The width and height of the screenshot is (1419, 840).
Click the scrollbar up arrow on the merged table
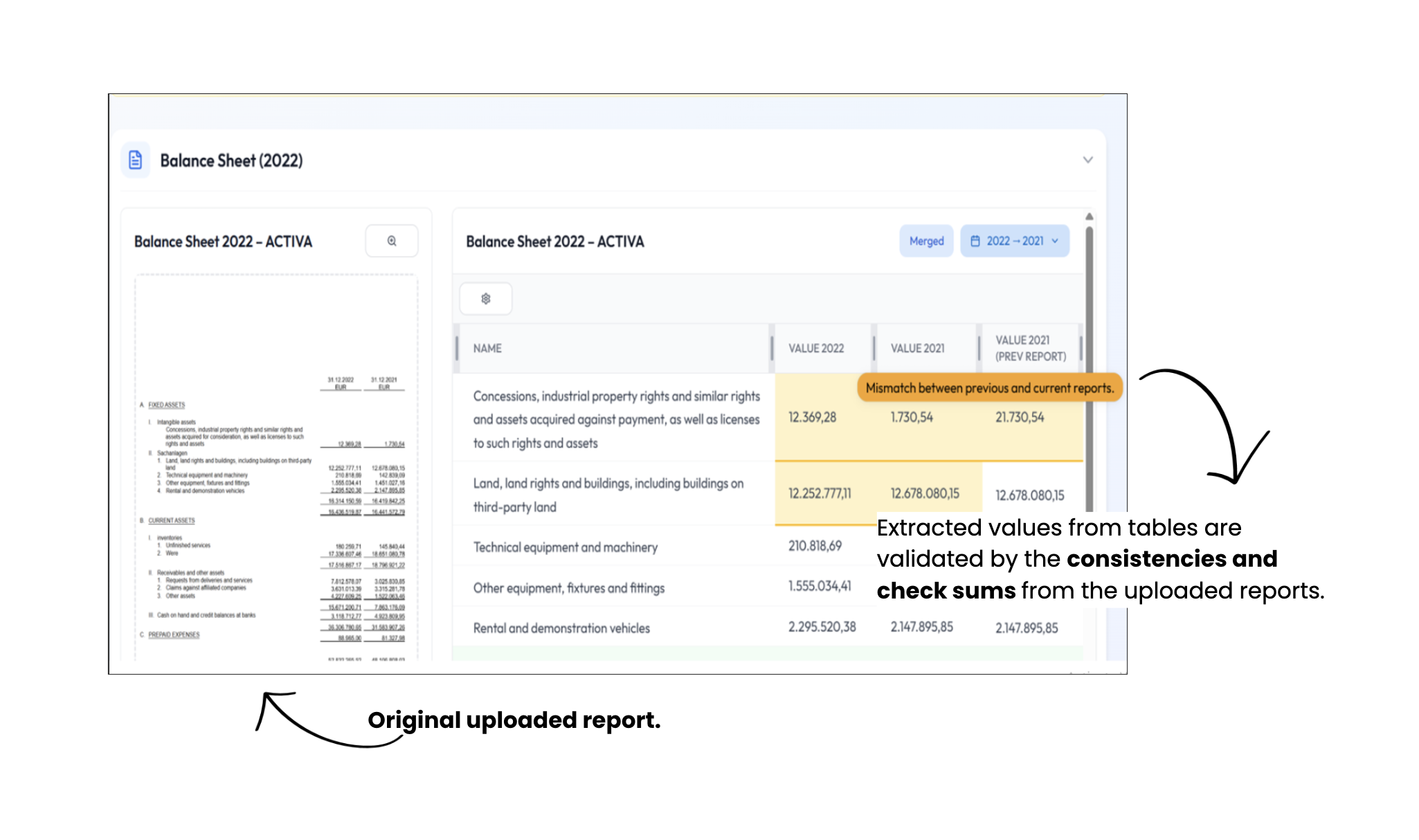(x=1089, y=217)
